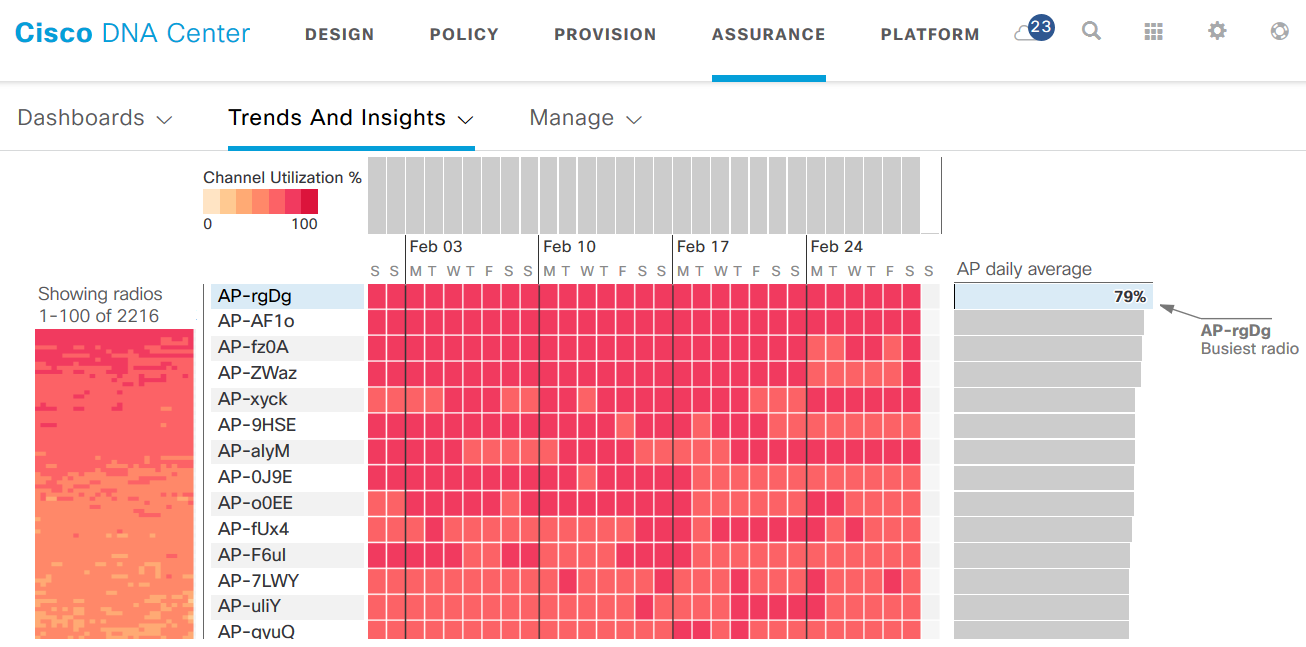Expand the Manage dropdown chevron
The height and width of the screenshot is (647, 1306).
coord(633,119)
